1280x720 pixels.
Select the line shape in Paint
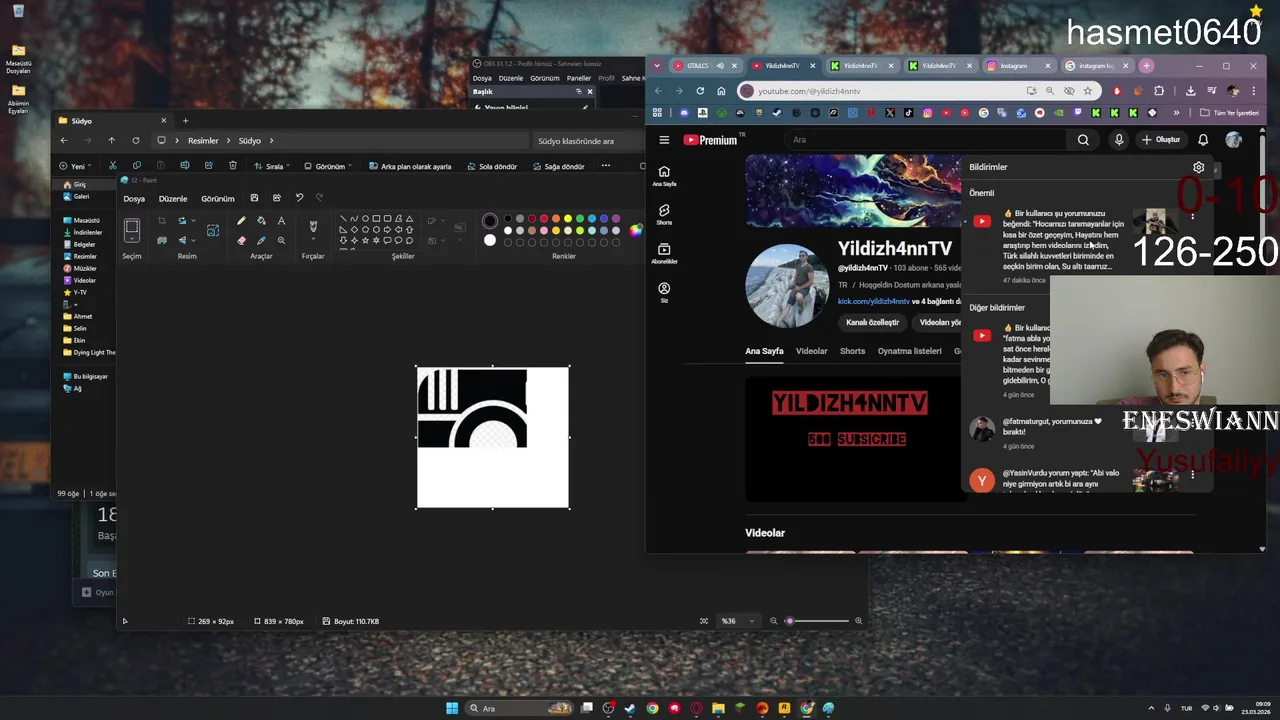343,218
